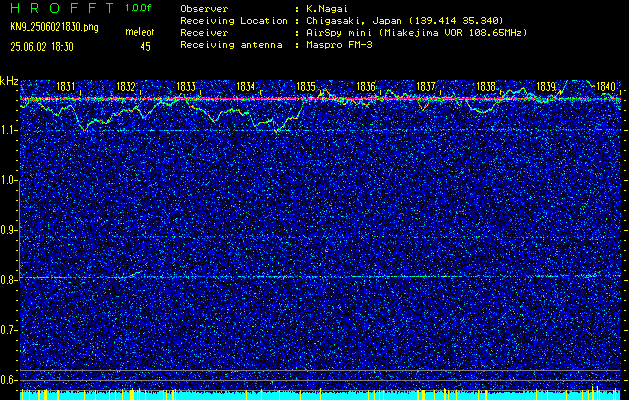Select the Chigasaki, Japan location value
This screenshot has width=629, height=400.
[x=405, y=21]
